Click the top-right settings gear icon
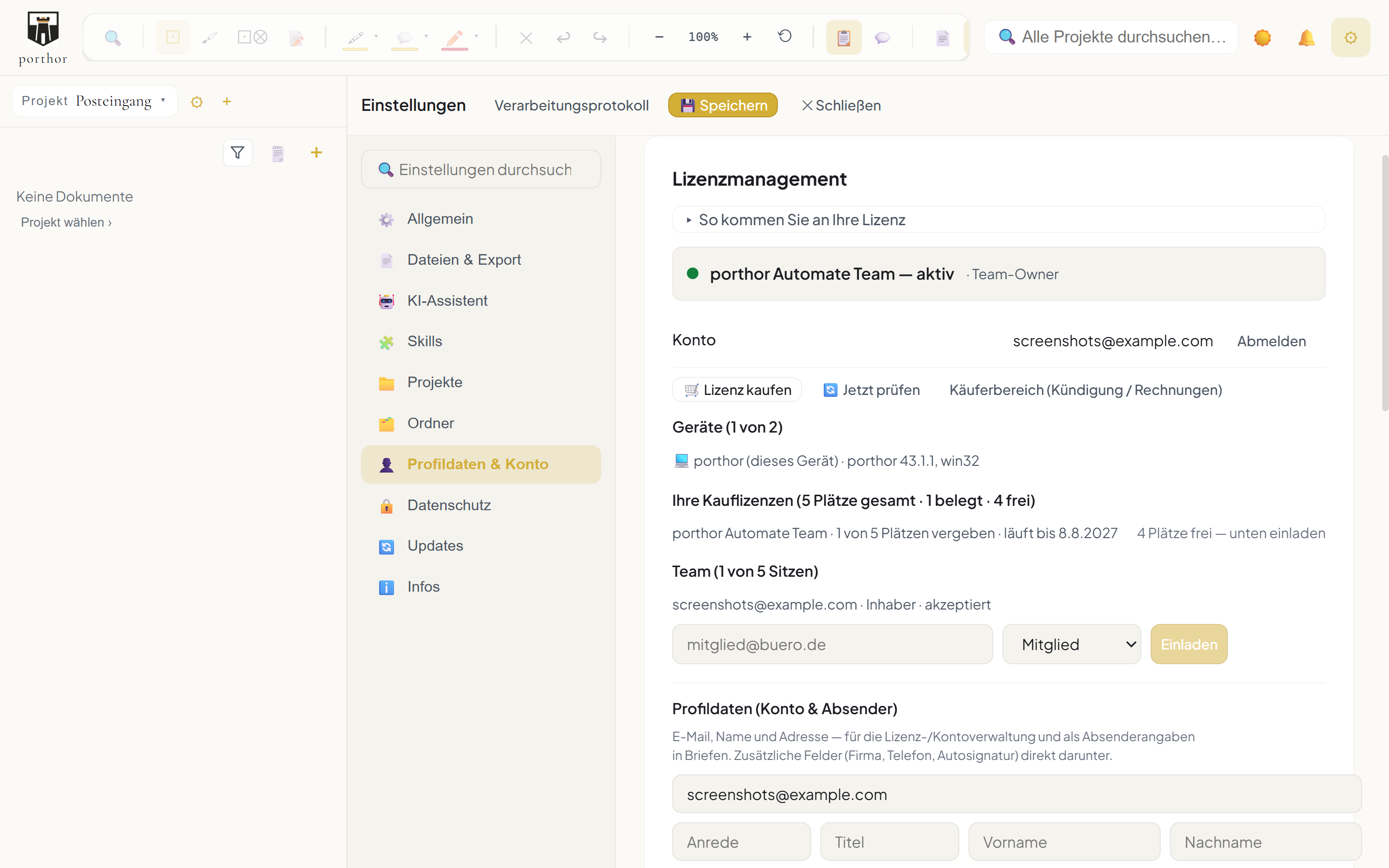1389x868 pixels. pos(1350,37)
